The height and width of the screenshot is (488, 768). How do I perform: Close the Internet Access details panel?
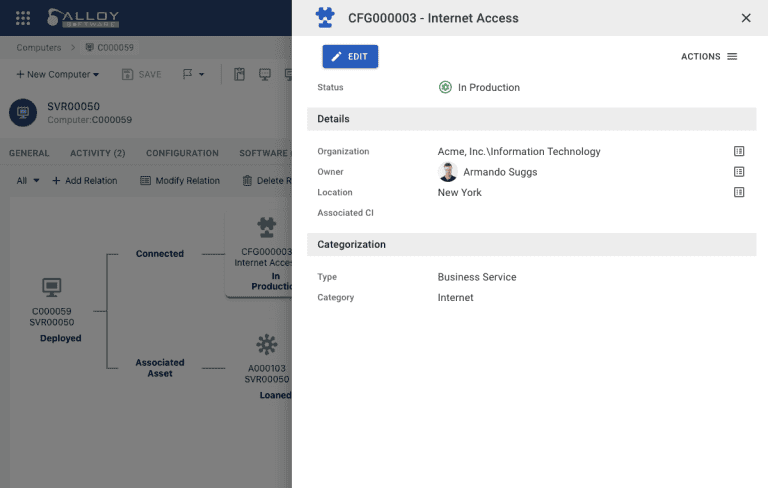pos(745,18)
